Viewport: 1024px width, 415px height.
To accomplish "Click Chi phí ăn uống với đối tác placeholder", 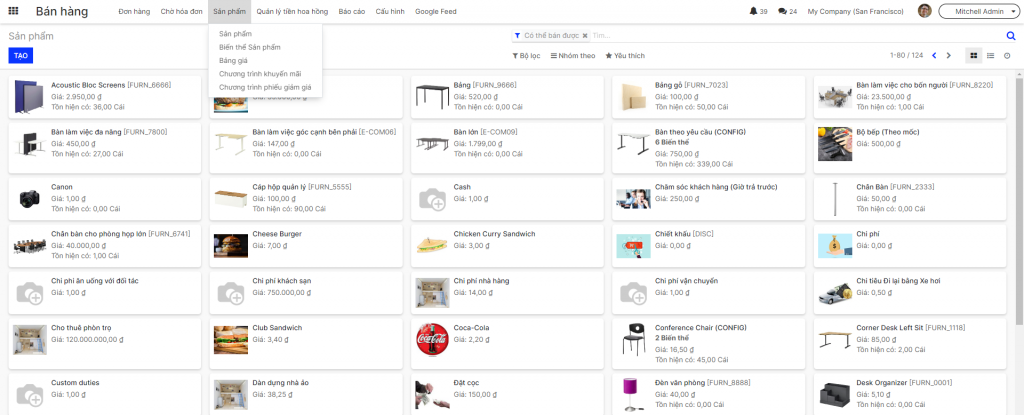I will [x=29, y=293].
